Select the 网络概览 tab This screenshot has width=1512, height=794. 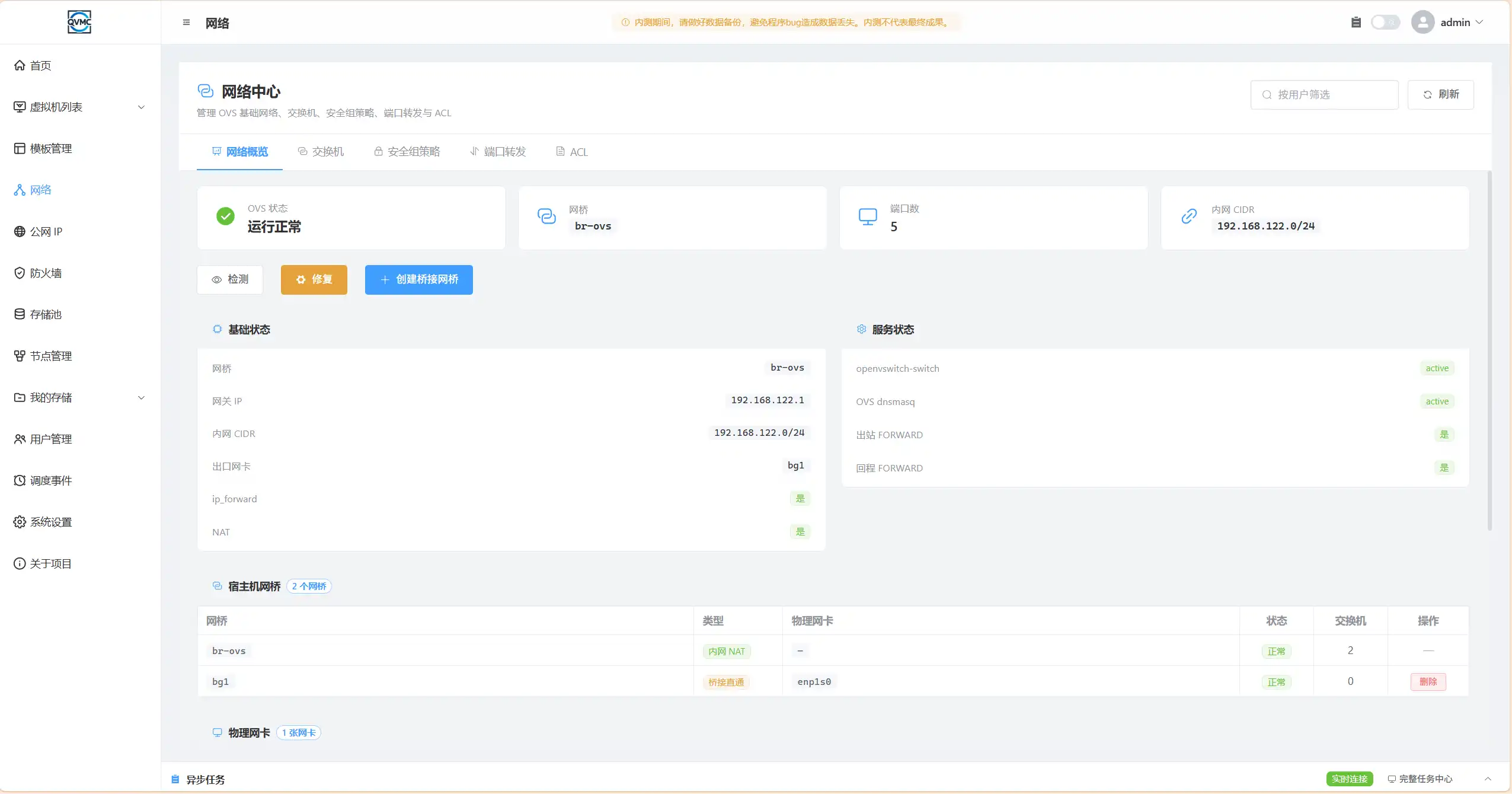pyautogui.click(x=239, y=152)
